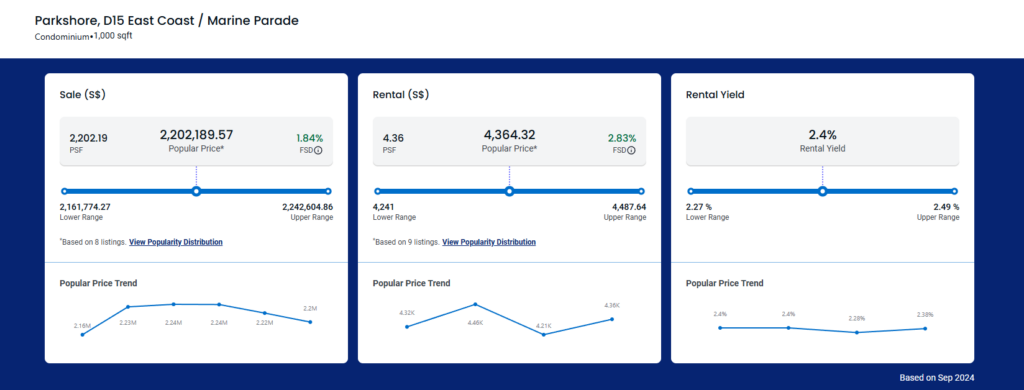This screenshot has width=1024, height=390.
Task: Click the Rental Yield slider middle handle
Action: click(x=823, y=191)
